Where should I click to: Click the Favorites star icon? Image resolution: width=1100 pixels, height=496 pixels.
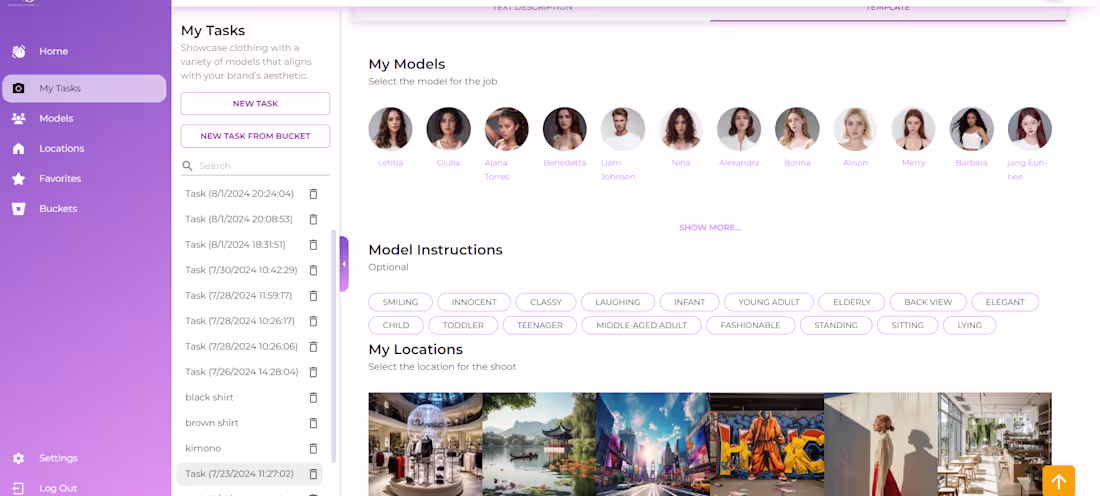[19, 179]
